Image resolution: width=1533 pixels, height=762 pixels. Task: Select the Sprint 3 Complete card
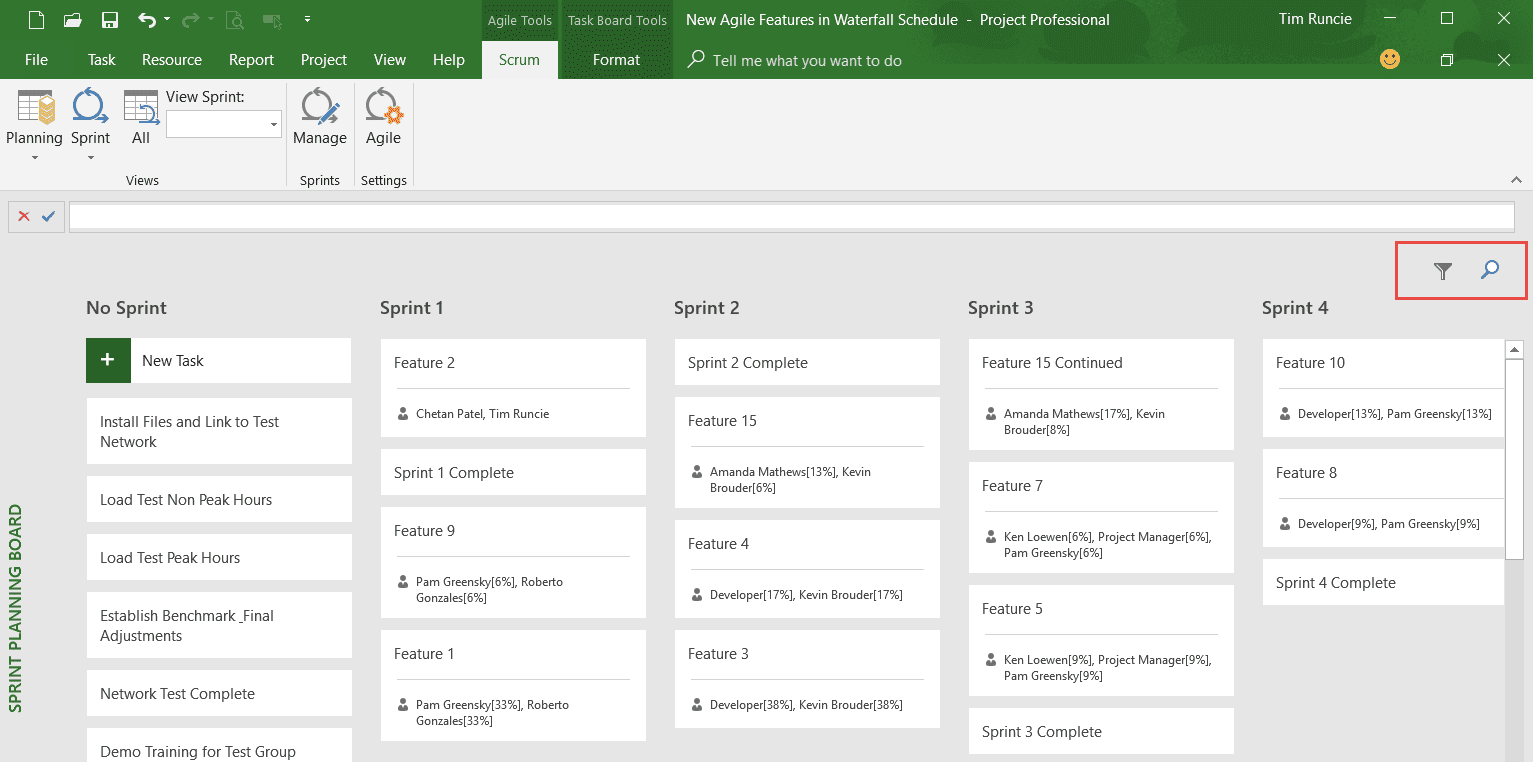[1101, 731]
